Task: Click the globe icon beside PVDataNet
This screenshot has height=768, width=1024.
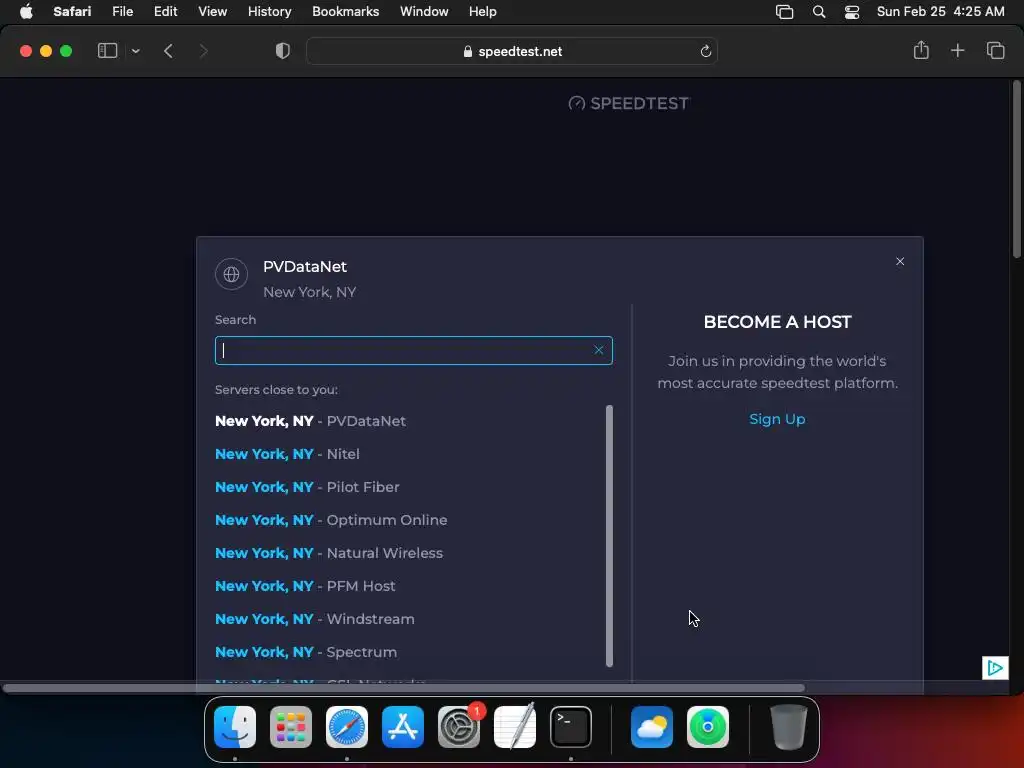Action: tap(231, 274)
